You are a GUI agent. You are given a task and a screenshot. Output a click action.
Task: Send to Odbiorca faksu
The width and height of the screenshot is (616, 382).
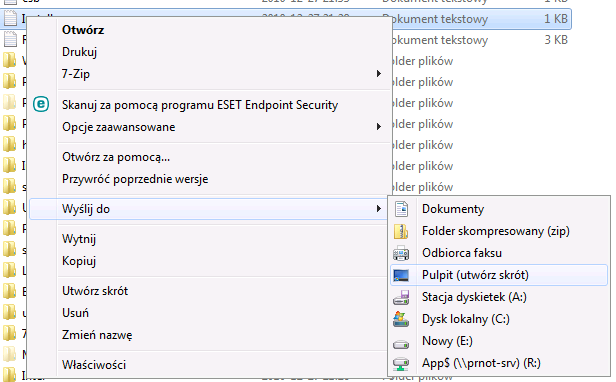pyautogui.click(x=499, y=253)
